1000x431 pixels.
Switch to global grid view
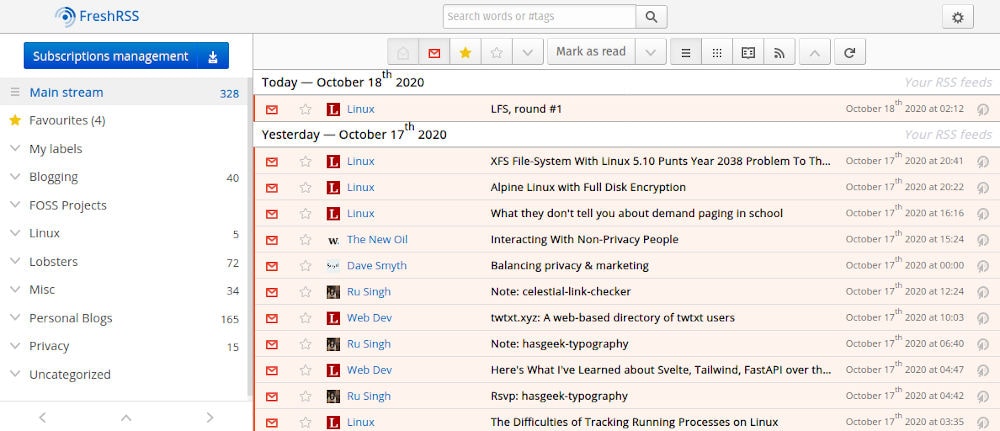click(716, 52)
